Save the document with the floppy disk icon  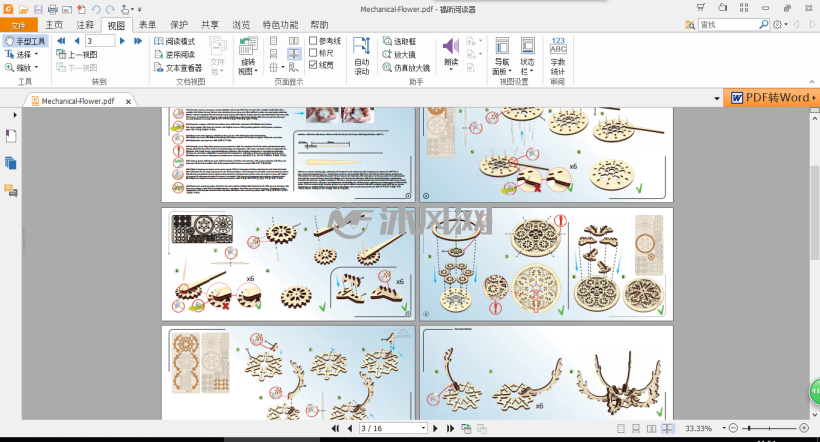click(38, 9)
